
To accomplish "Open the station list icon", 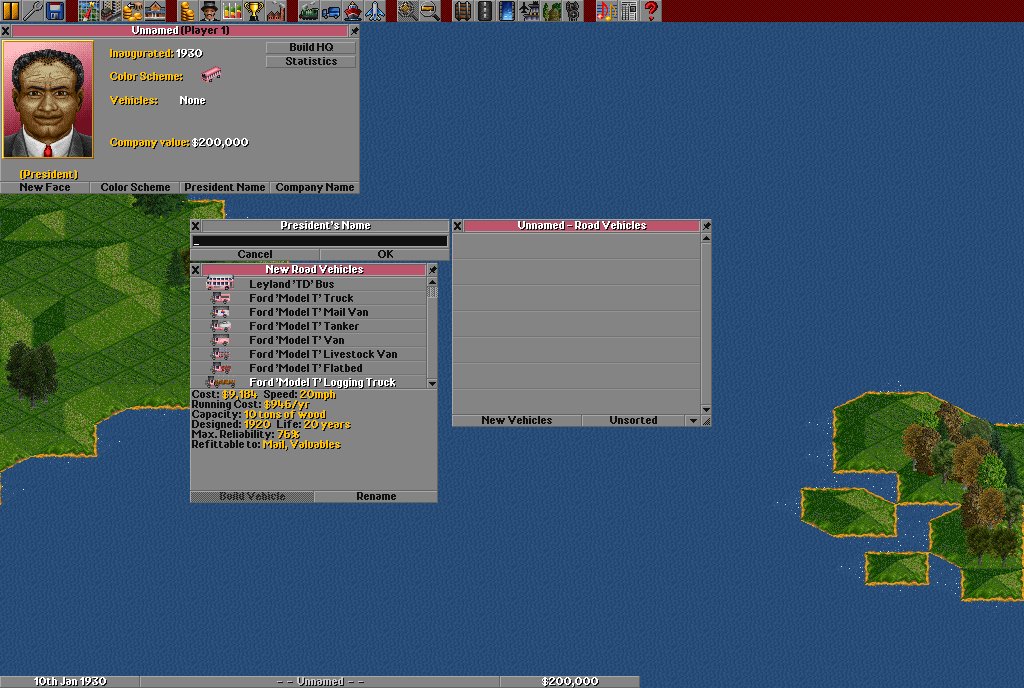I will [x=155, y=10].
